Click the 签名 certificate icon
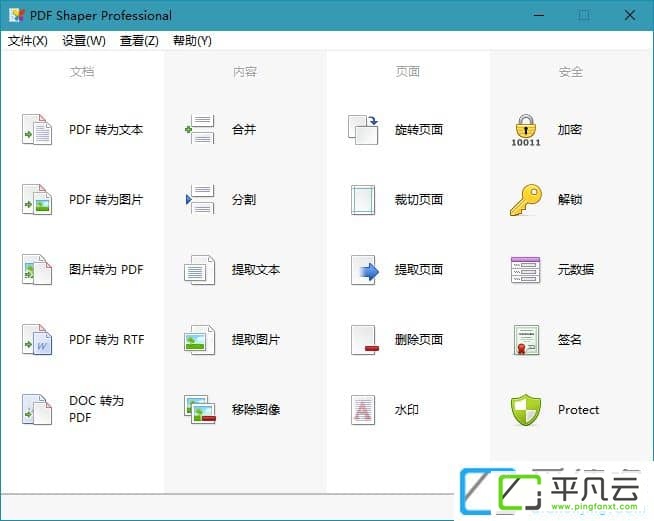 (x=526, y=340)
